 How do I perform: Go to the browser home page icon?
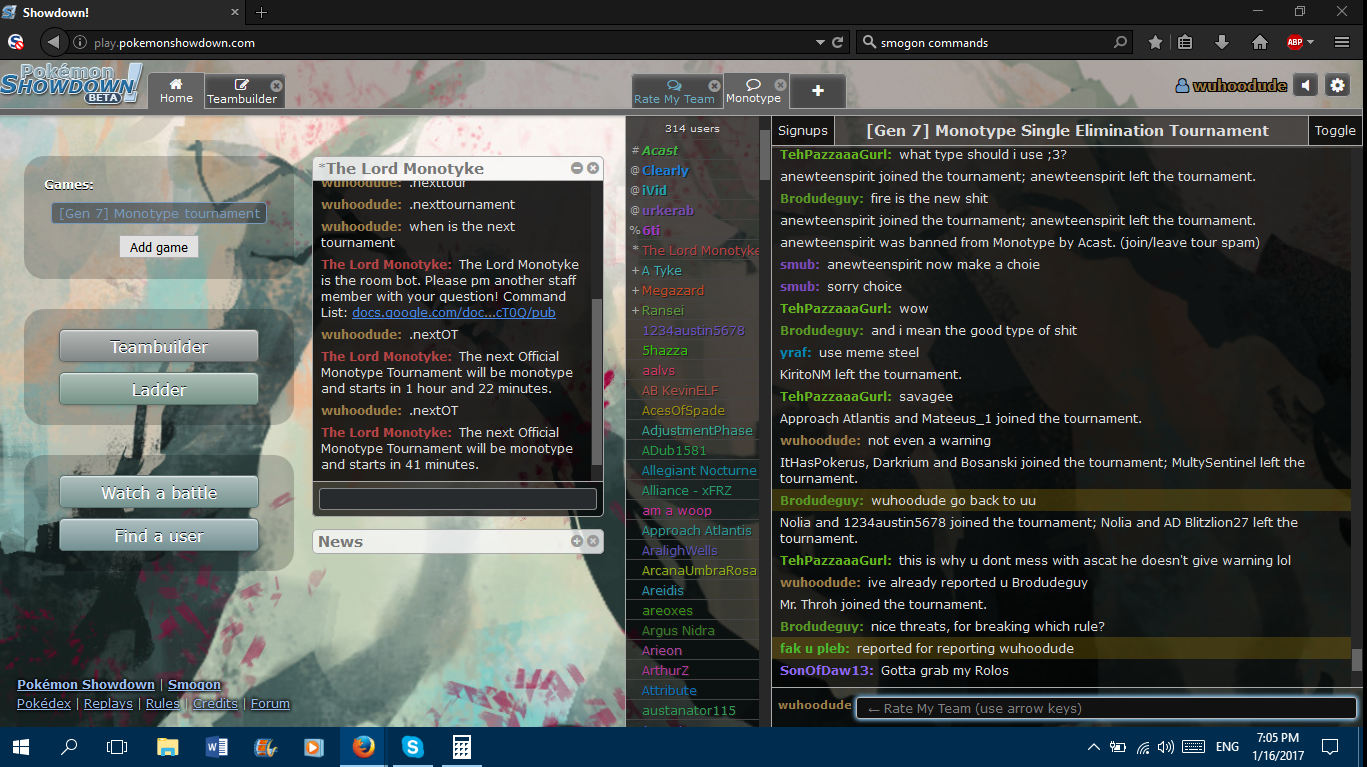tap(1259, 42)
